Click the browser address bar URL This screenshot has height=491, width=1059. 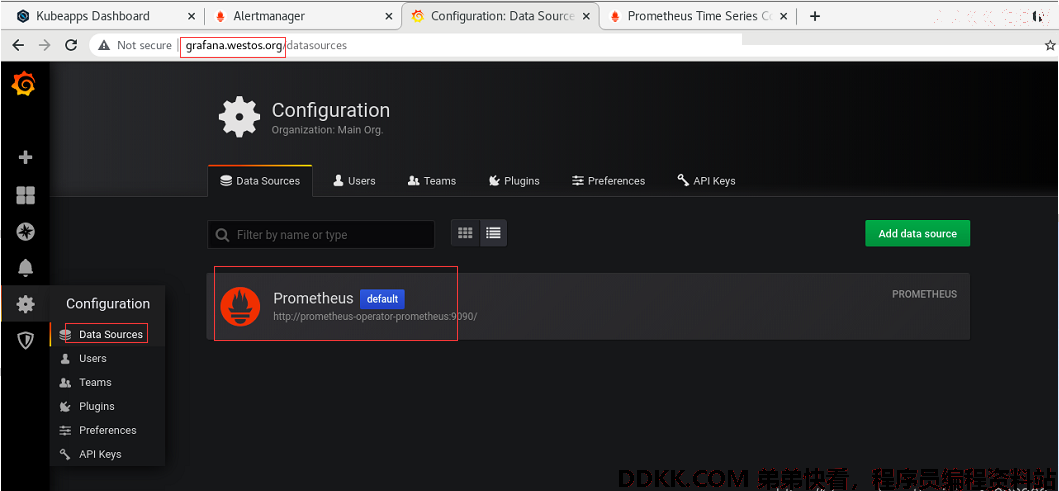coord(266,45)
